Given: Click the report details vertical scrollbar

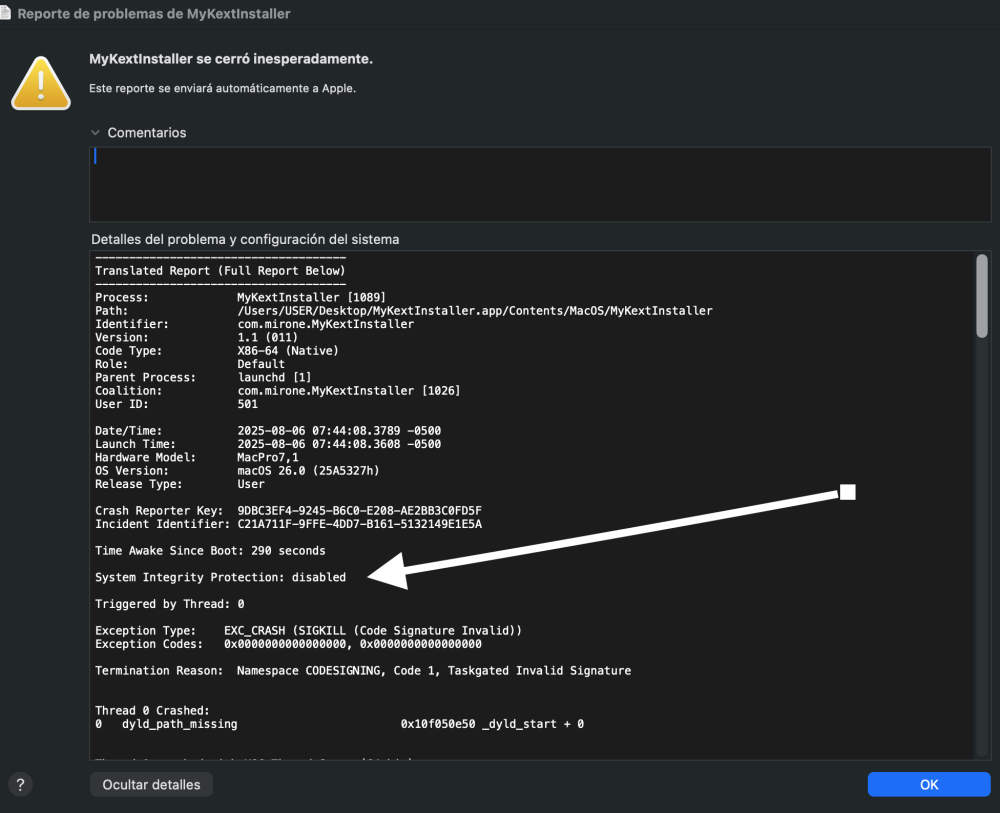Looking at the screenshot, I should [x=982, y=296].
